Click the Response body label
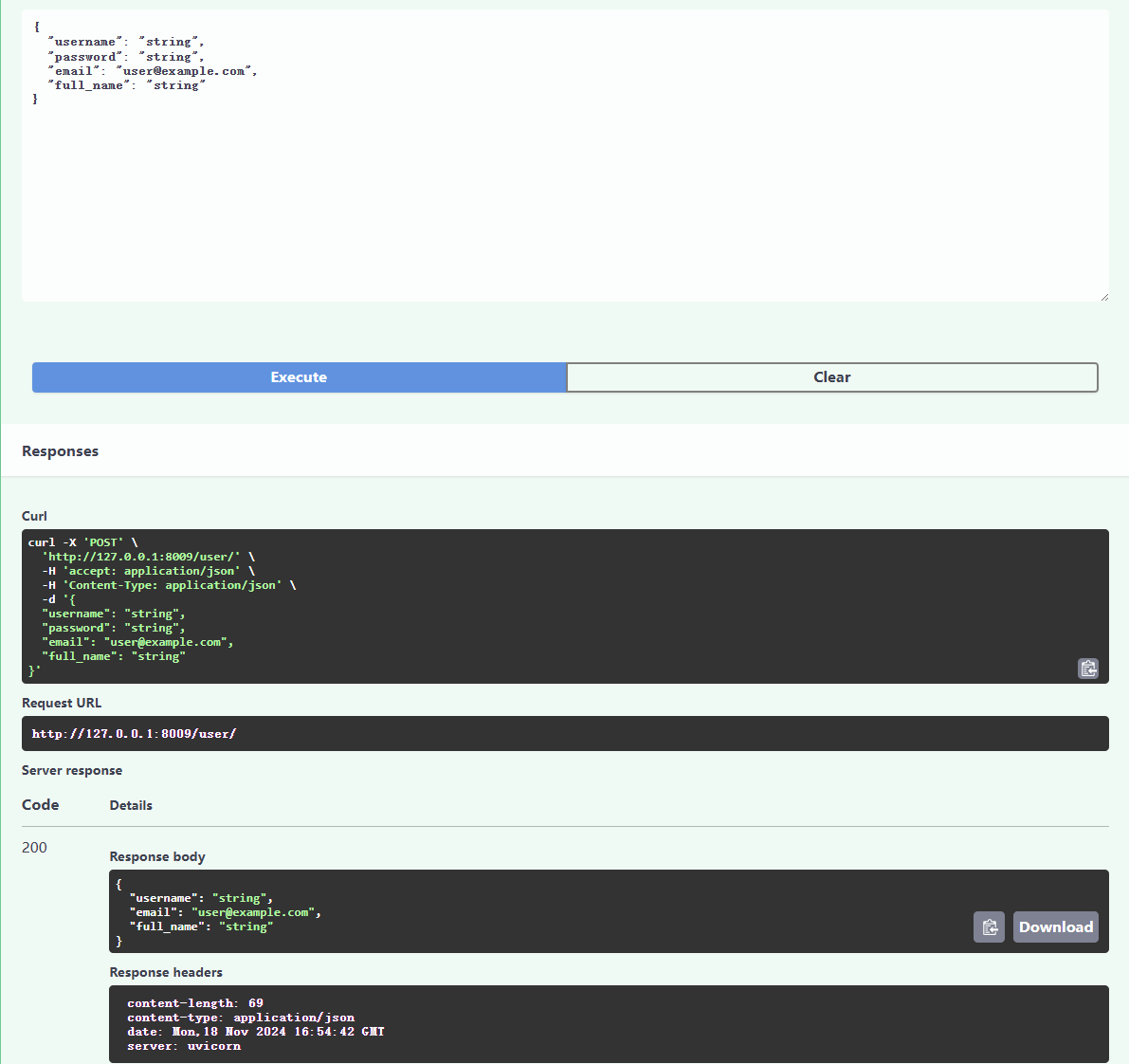 (x=157, y=856)
